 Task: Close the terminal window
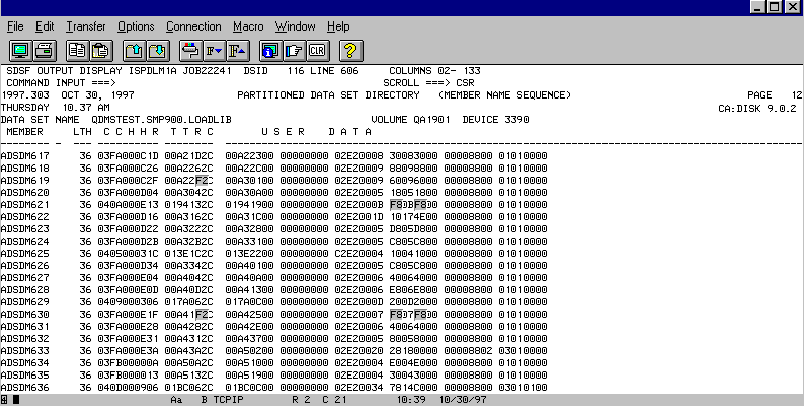pos(792,7)
